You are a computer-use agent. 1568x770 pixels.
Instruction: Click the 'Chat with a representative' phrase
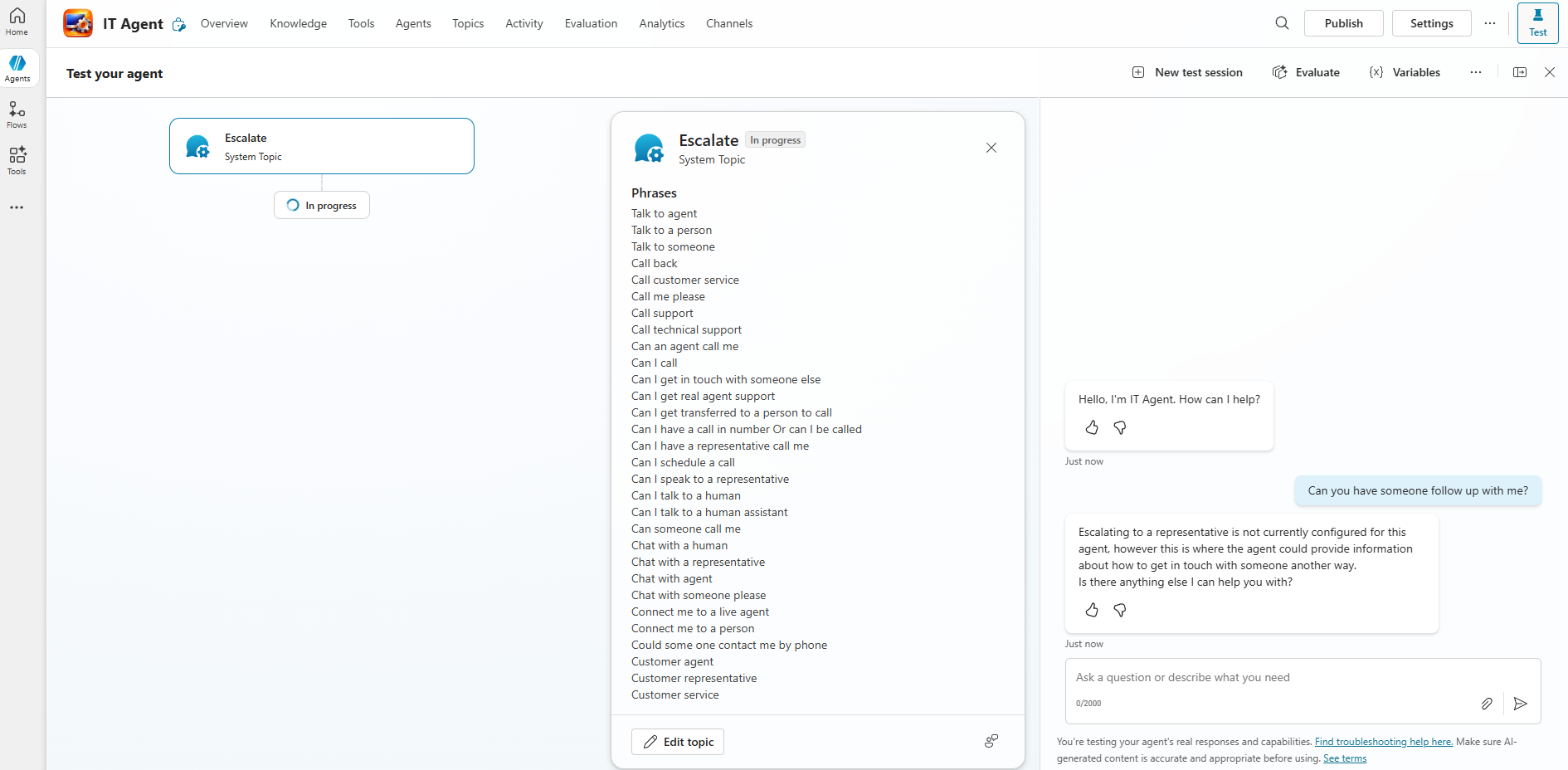[x=699, y=562]
